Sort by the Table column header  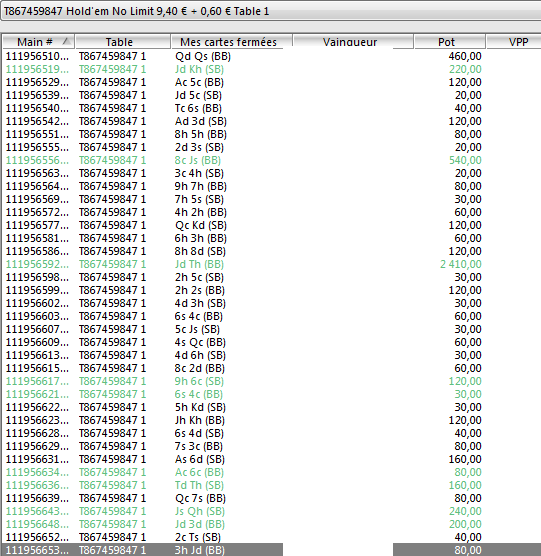123,42
